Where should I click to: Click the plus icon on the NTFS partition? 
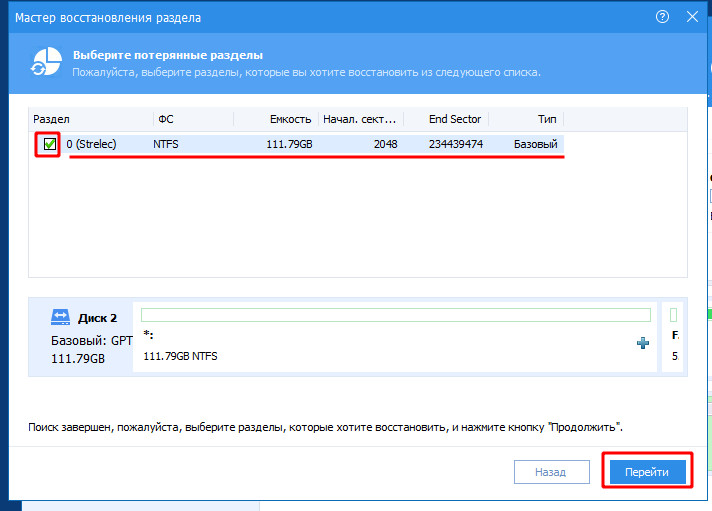(x=642, y=343)
